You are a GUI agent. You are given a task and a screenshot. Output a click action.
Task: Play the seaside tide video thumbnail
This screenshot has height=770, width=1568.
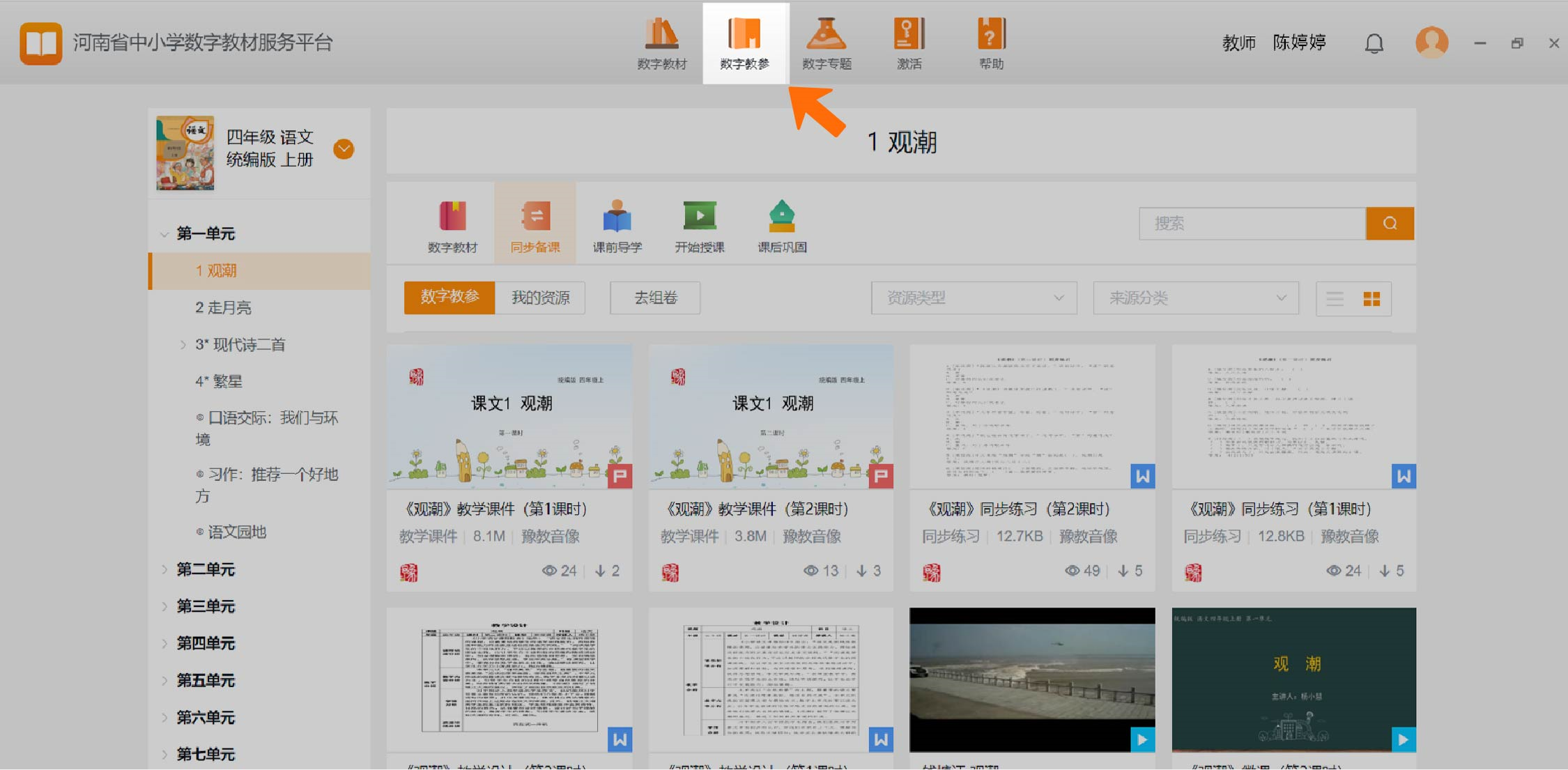(1032, 679)
